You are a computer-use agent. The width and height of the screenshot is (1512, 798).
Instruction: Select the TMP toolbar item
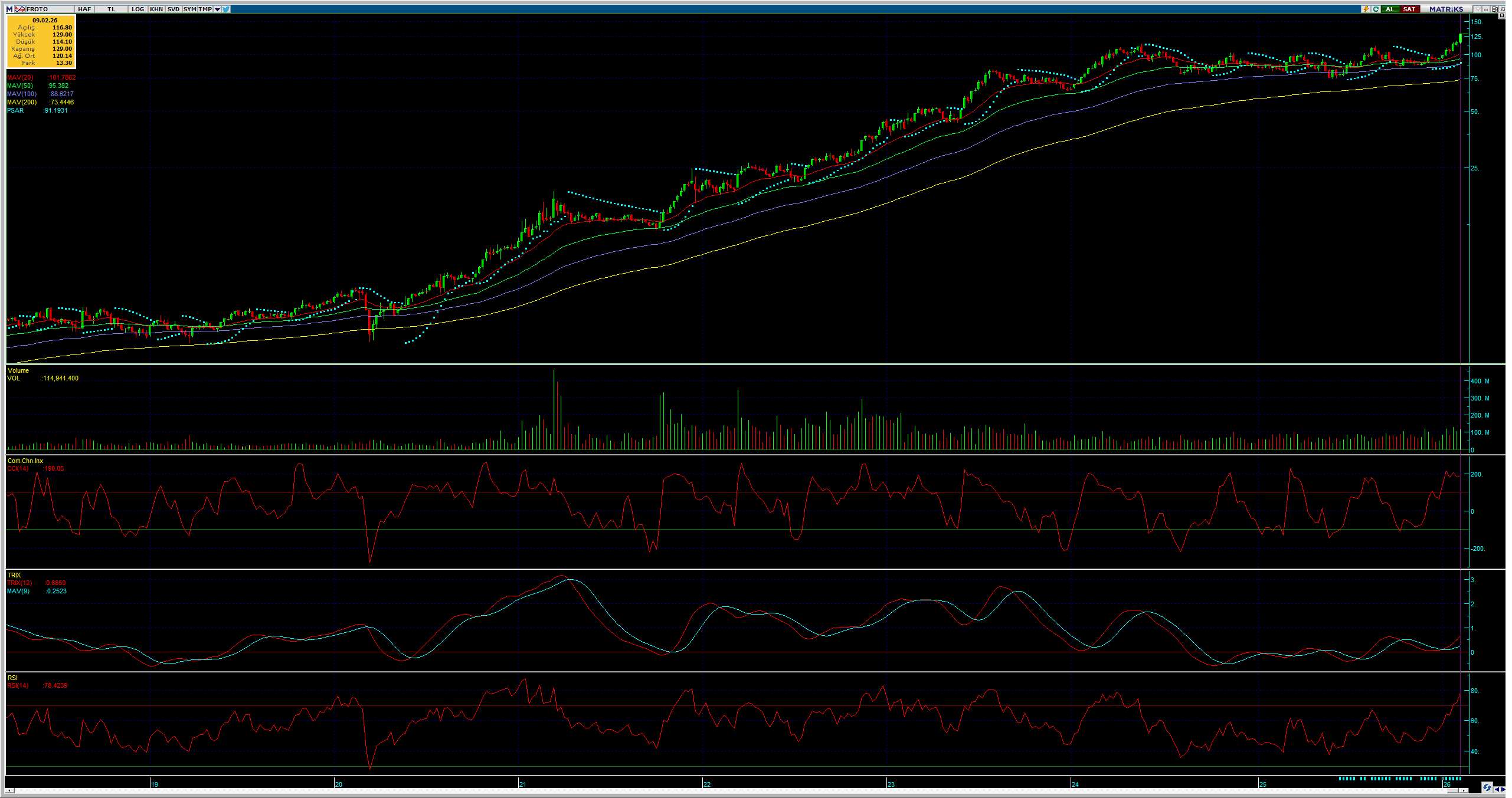tap(205, 9)
